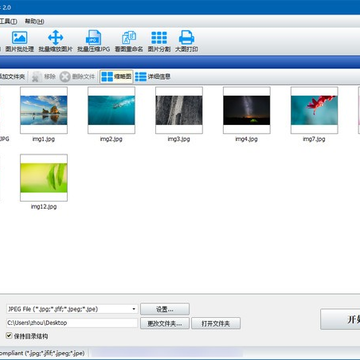Click the img3.jpg filename label
The height and width of the screenshot is (360, 360).
(179, 139)
